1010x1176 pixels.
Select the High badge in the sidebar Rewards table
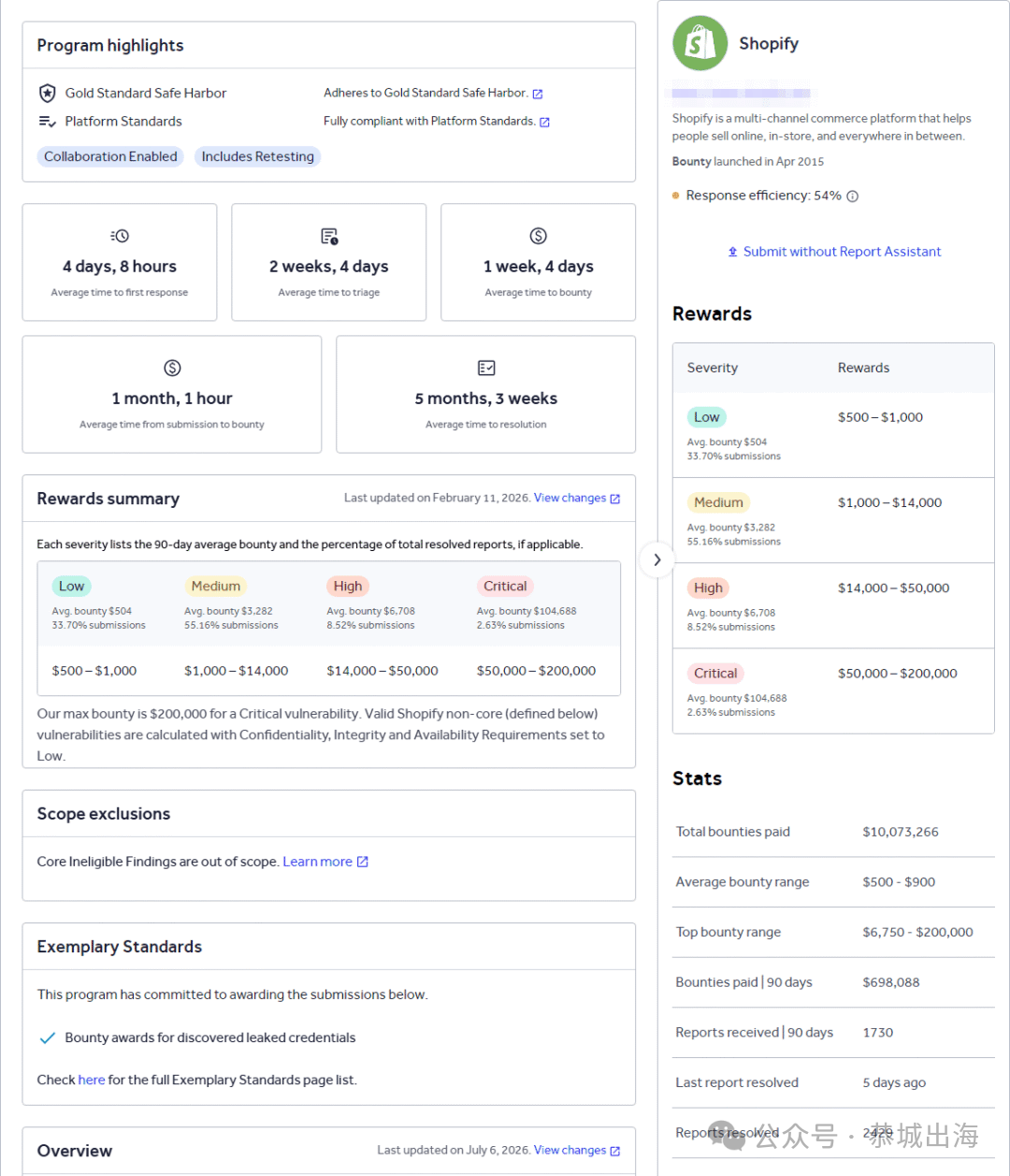click(709, 588)
